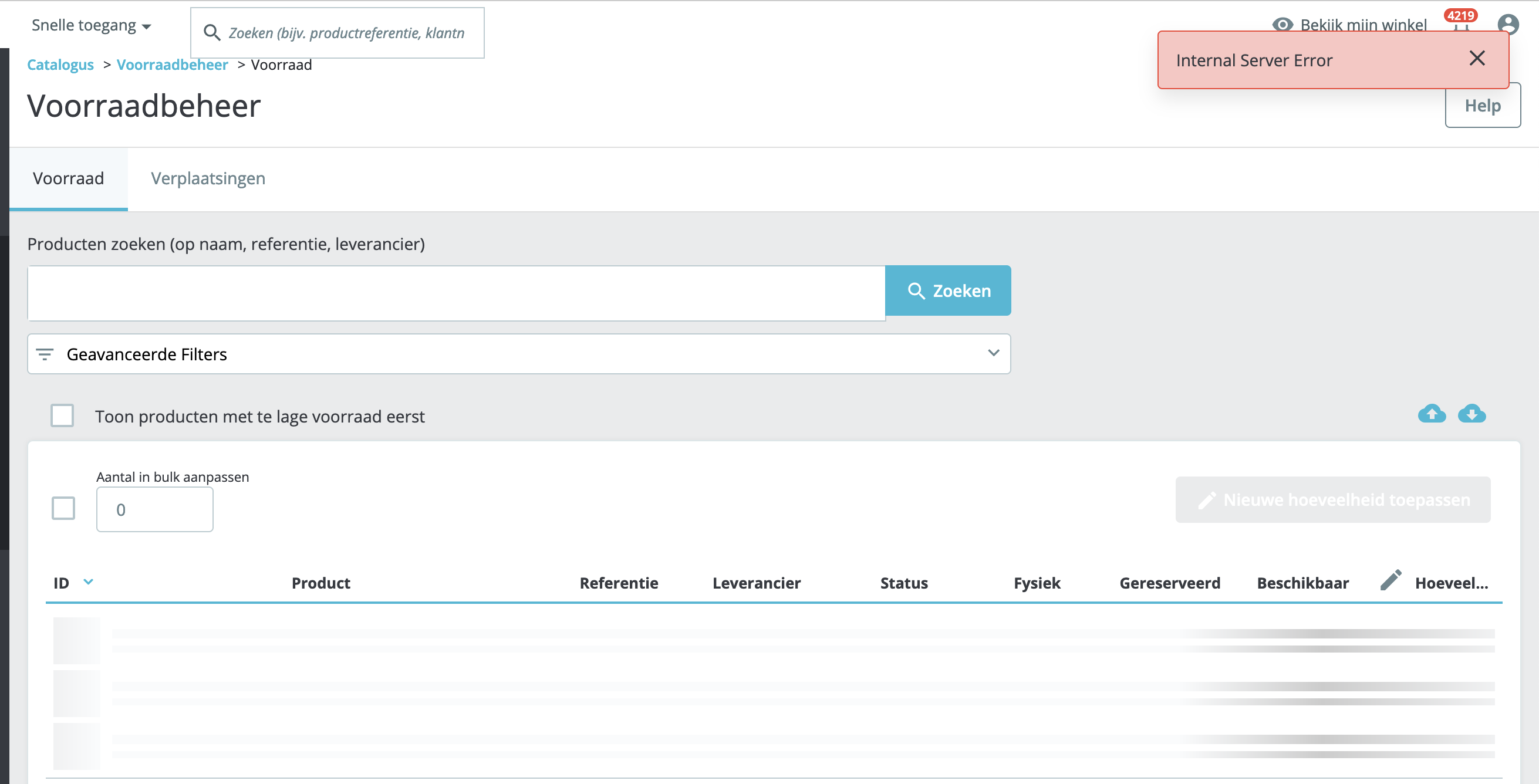
Task: Click the Leverancier column header
Action: (x=757, y=583)
